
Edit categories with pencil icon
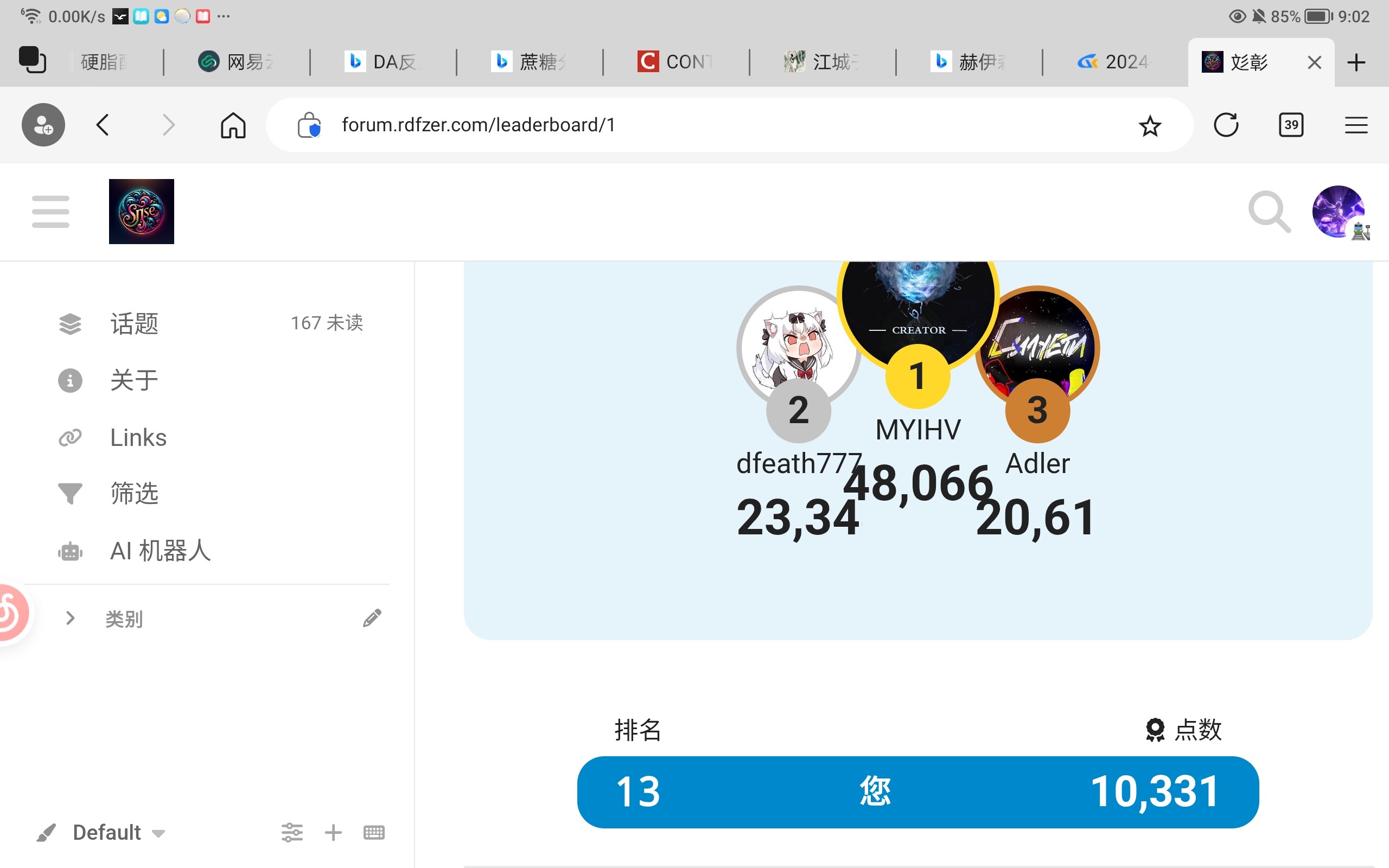(x=372, y=618)
